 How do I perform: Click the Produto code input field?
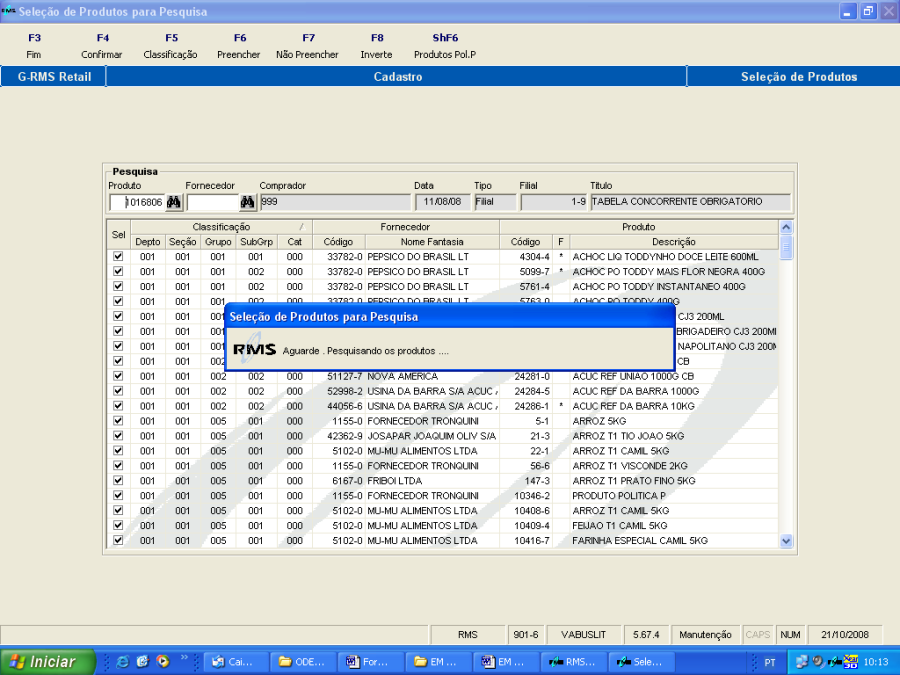pos(137,202)
